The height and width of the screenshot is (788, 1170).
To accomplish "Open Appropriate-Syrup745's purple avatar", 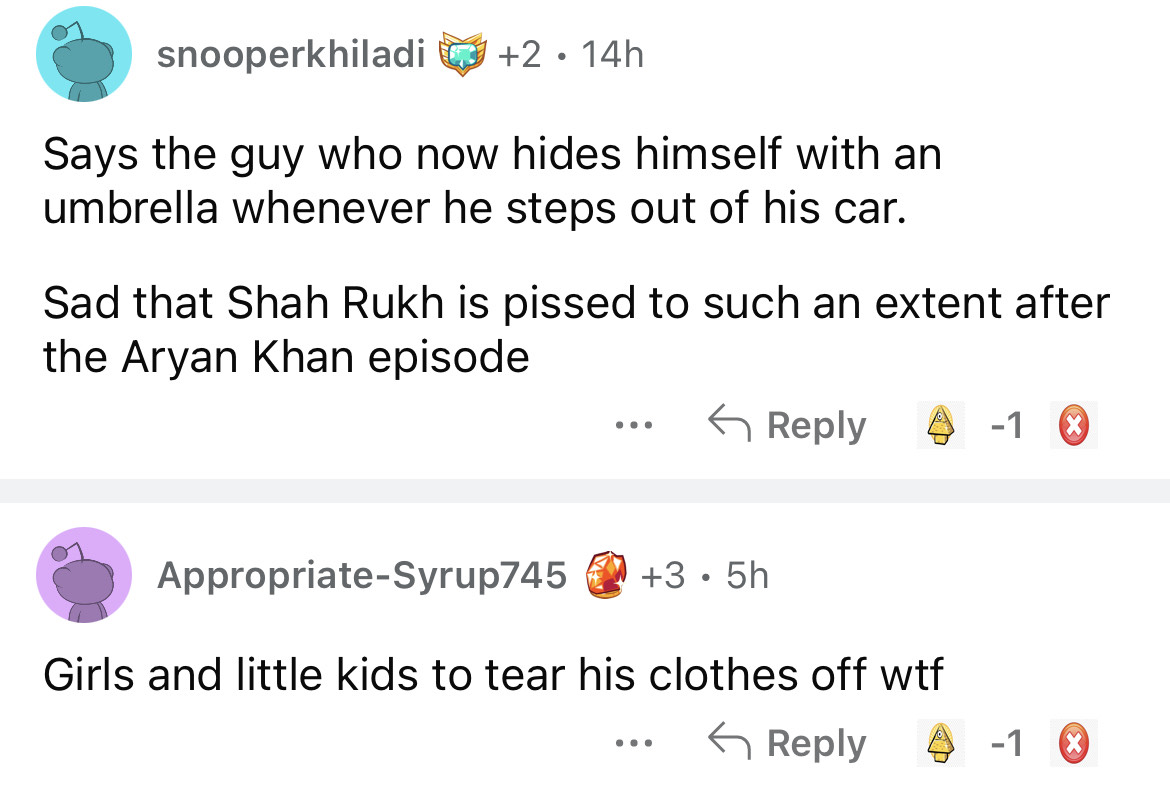I will (84, 574).
